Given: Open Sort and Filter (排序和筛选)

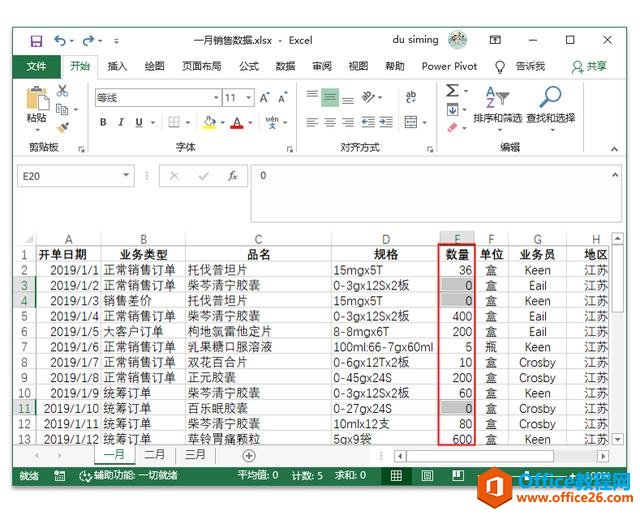Looking at the screenshot, I should (x=498, y=107).
